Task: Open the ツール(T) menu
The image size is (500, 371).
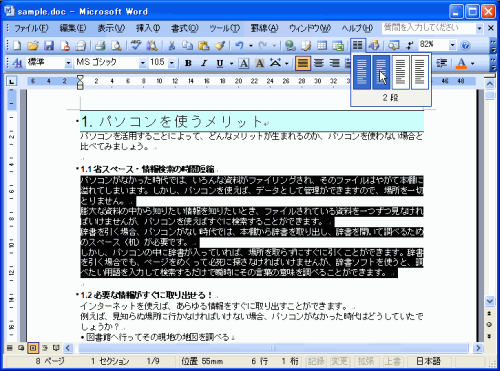Action: 224,29
